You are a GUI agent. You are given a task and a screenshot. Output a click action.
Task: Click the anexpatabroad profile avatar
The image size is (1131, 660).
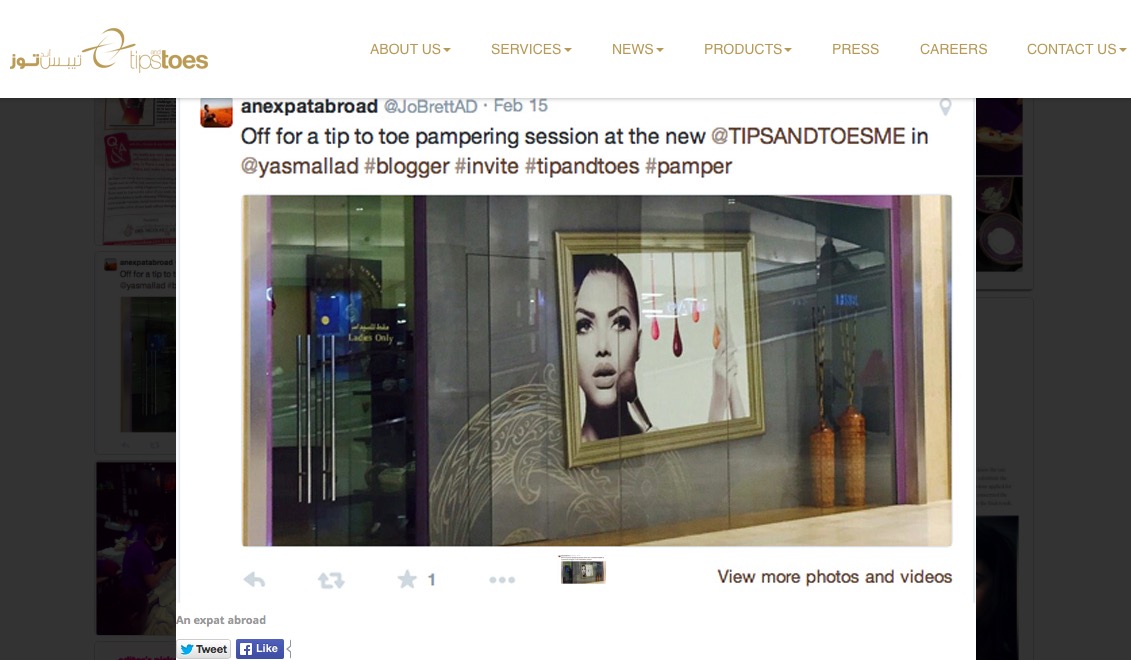click(x=216, y=113)
